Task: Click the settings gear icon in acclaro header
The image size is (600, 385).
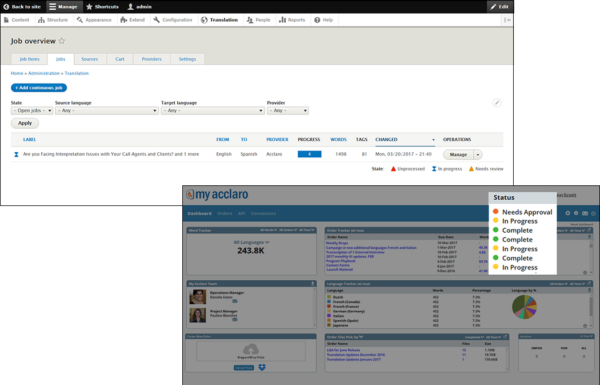Action: pyautogui.click(x=576, y=213)
